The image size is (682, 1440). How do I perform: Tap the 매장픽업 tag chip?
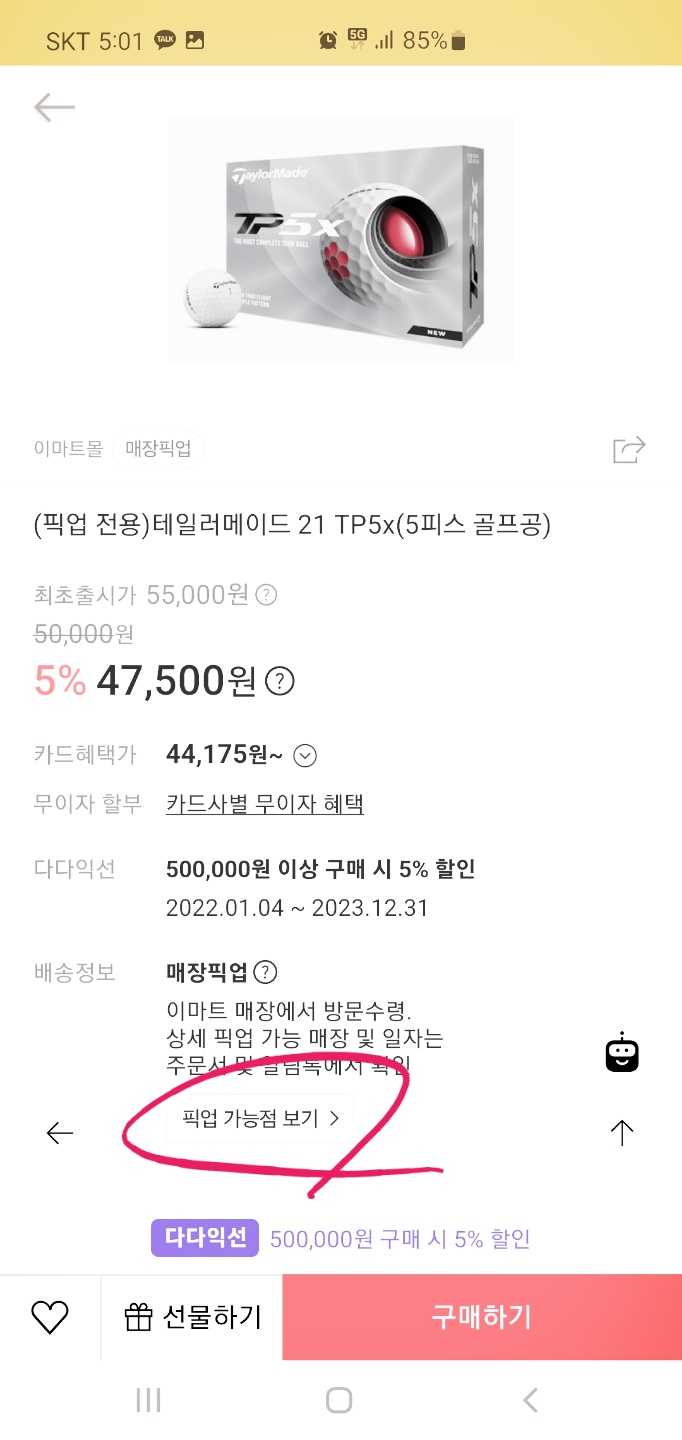tap(158, 450)
